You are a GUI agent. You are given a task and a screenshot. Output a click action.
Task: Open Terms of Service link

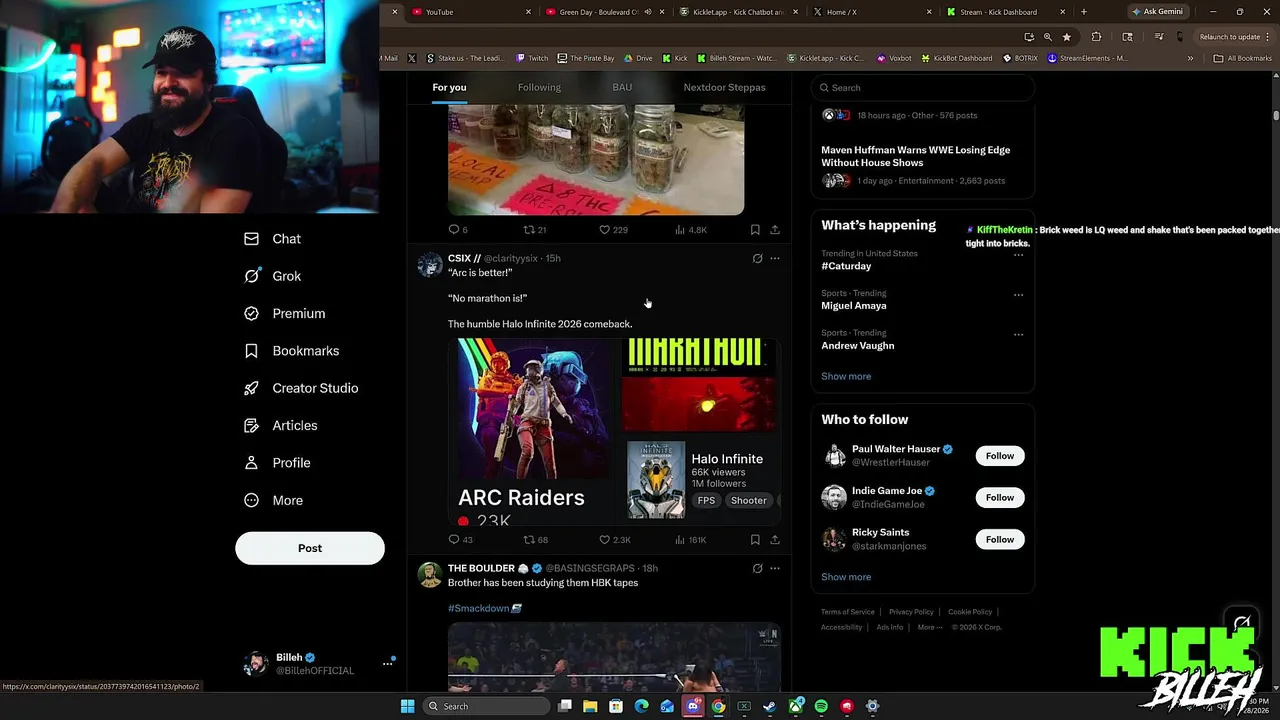tap(847, 612)
